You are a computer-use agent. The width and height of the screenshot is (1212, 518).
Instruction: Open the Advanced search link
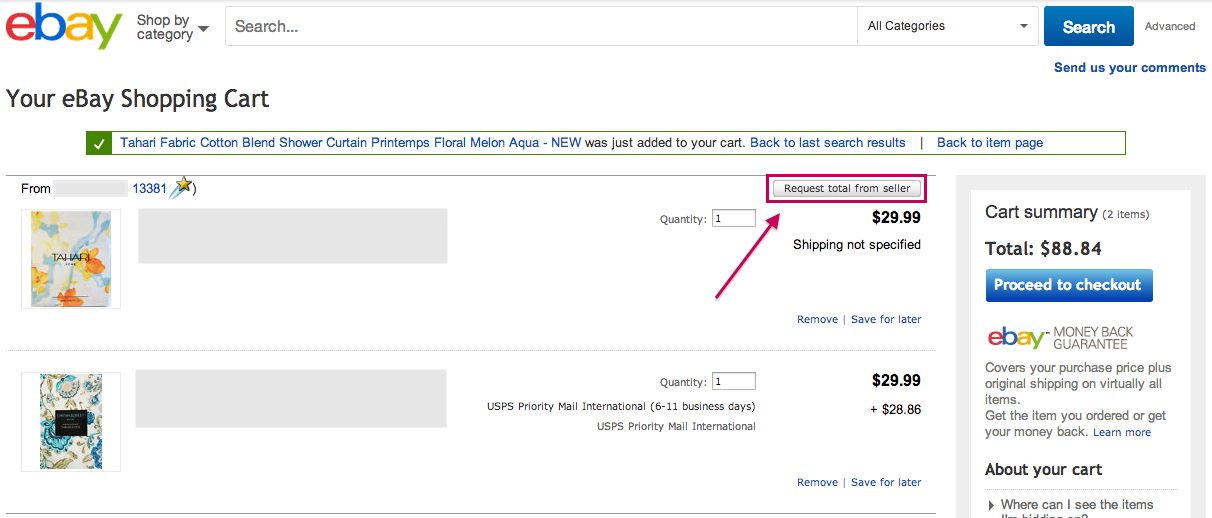[x=1170, y=26]
